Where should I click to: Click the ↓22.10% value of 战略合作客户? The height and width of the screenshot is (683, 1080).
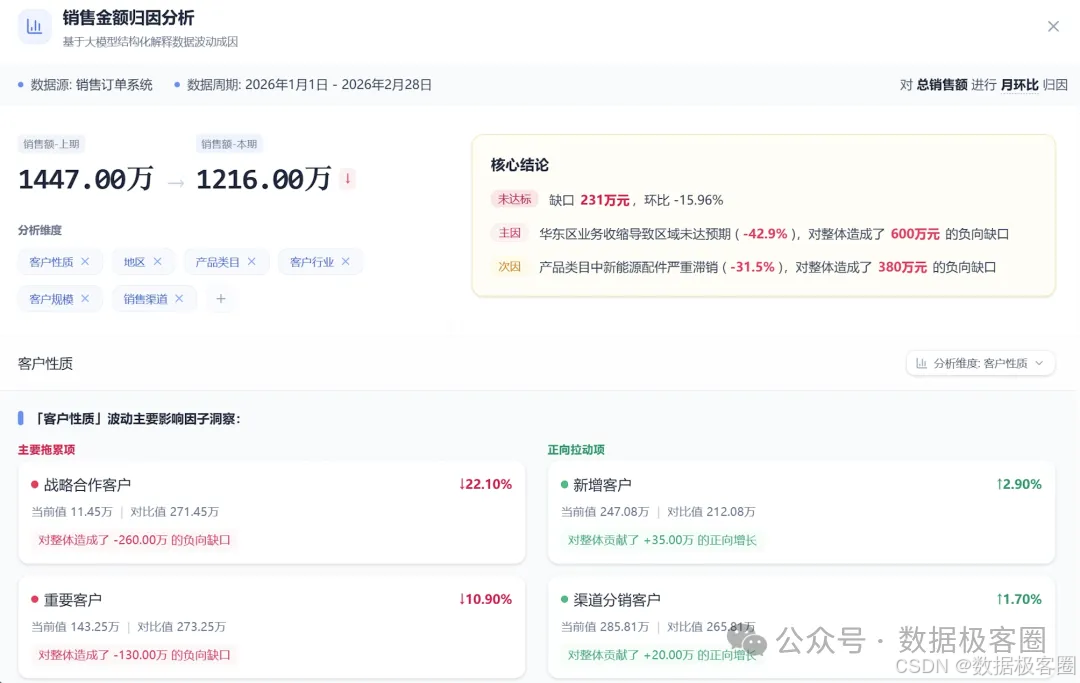(x=486, y=484)
